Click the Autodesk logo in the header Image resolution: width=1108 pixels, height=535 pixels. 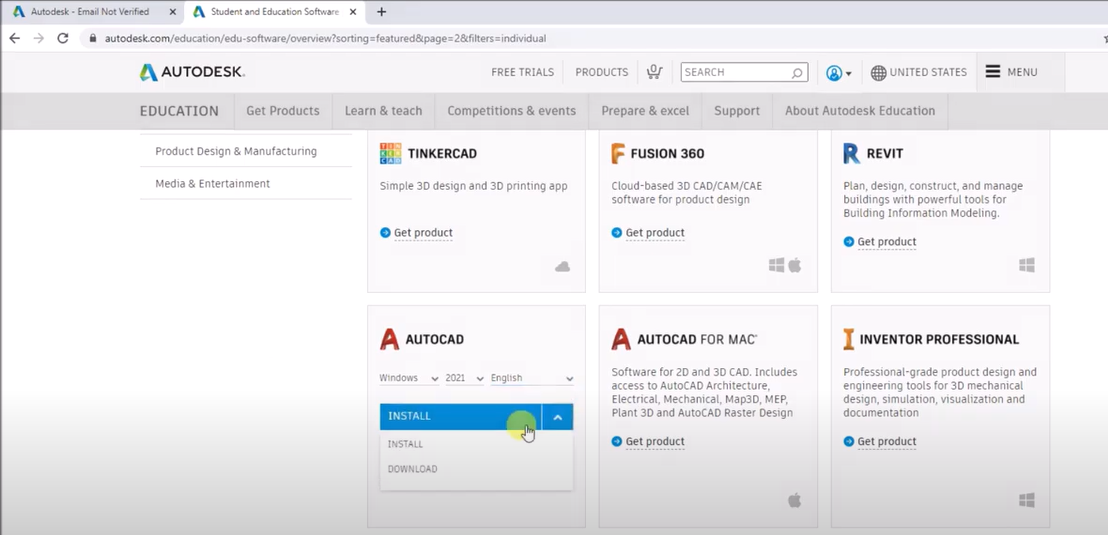pyautogui.click(x=192, y=72)
